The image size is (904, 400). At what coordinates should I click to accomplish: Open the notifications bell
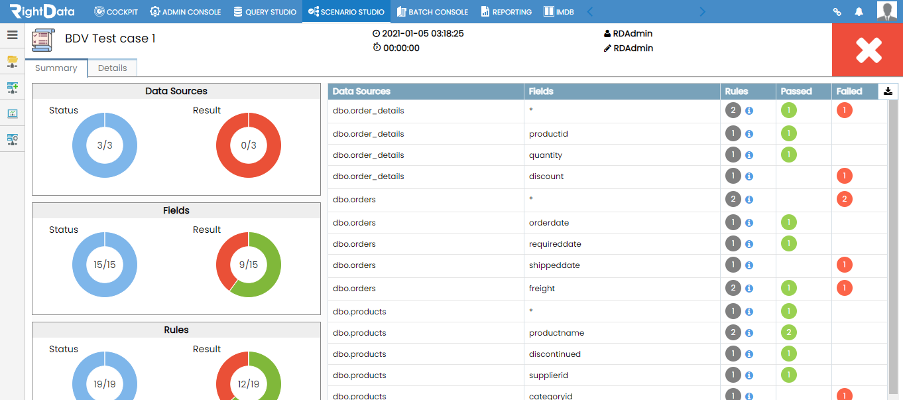(858, 12)
